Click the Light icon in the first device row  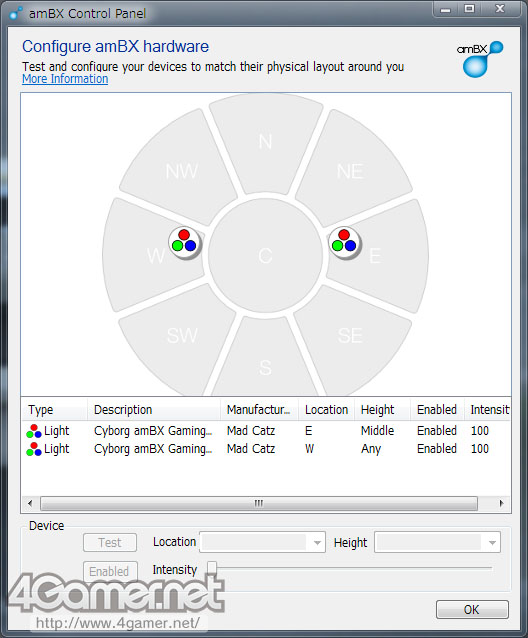coord(34,431)
